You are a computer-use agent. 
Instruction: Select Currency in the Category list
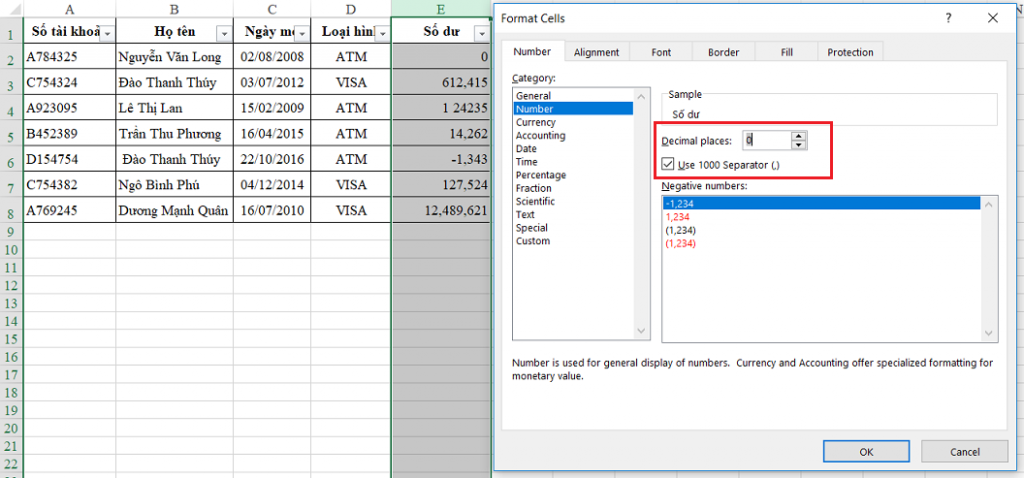[x=536, y=122]
